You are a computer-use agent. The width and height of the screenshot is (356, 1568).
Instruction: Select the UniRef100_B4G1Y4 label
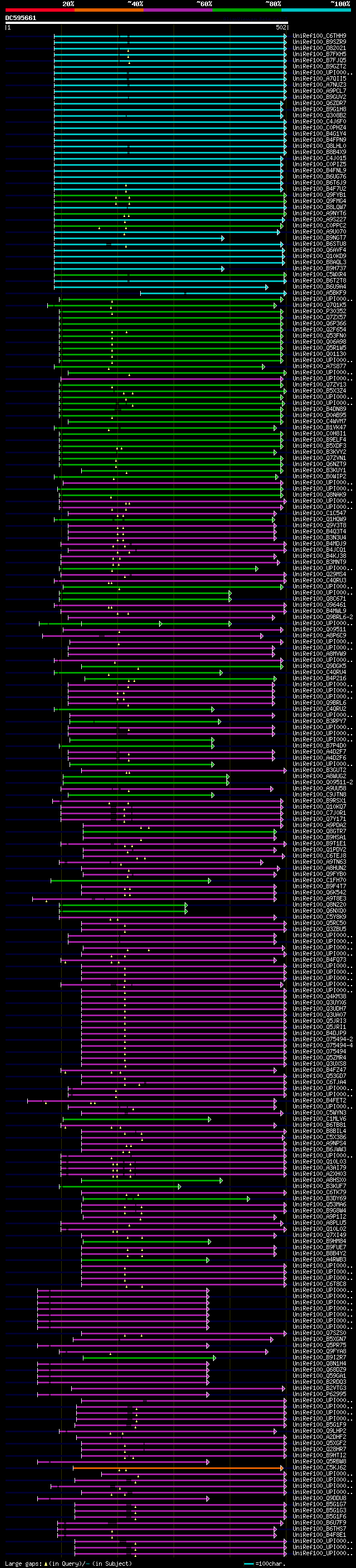point(319,133)
